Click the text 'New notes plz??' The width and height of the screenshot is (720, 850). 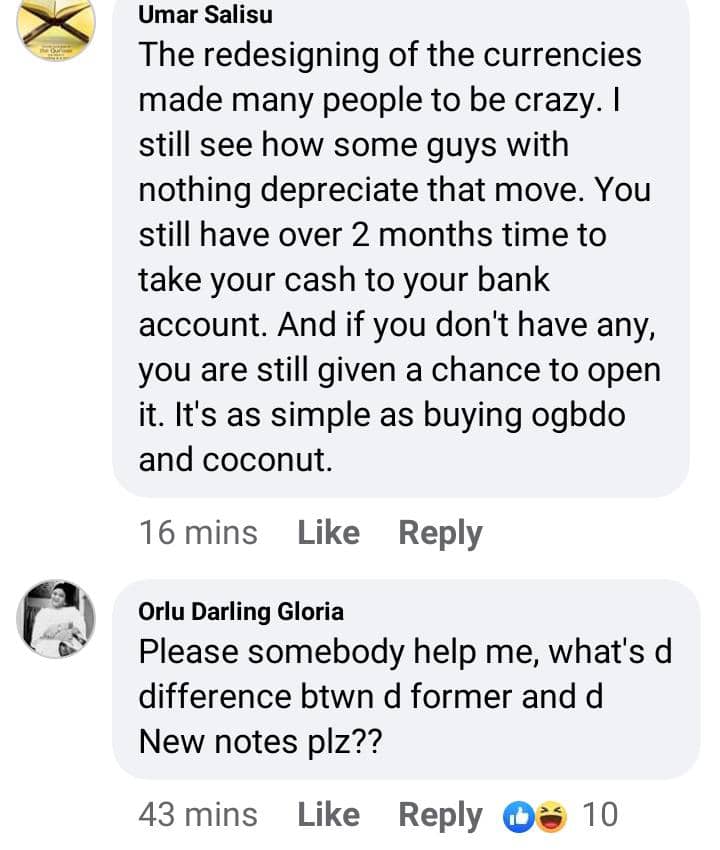tap(260, 740)
